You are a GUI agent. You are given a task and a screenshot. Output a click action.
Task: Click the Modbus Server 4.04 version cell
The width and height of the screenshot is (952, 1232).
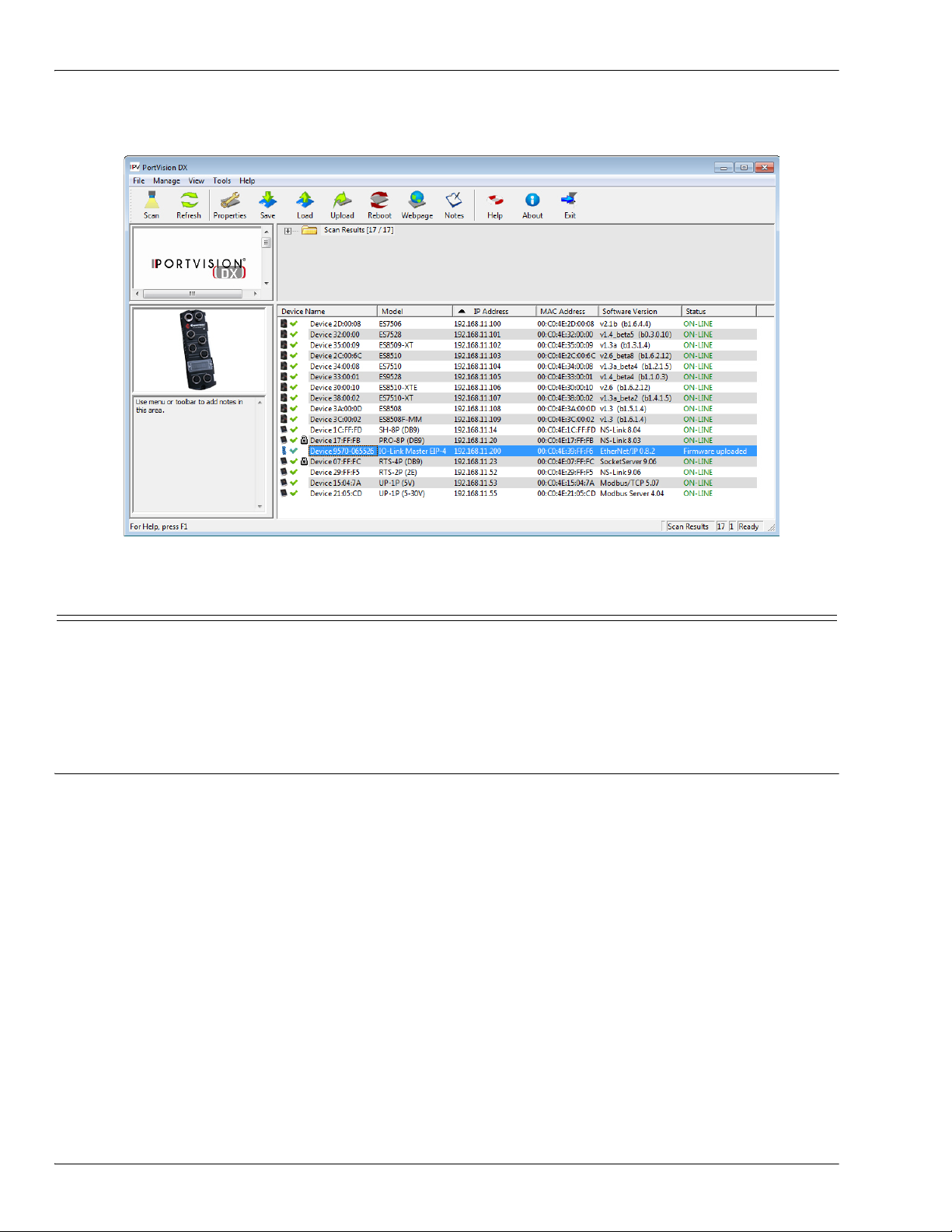coord(632,494)
